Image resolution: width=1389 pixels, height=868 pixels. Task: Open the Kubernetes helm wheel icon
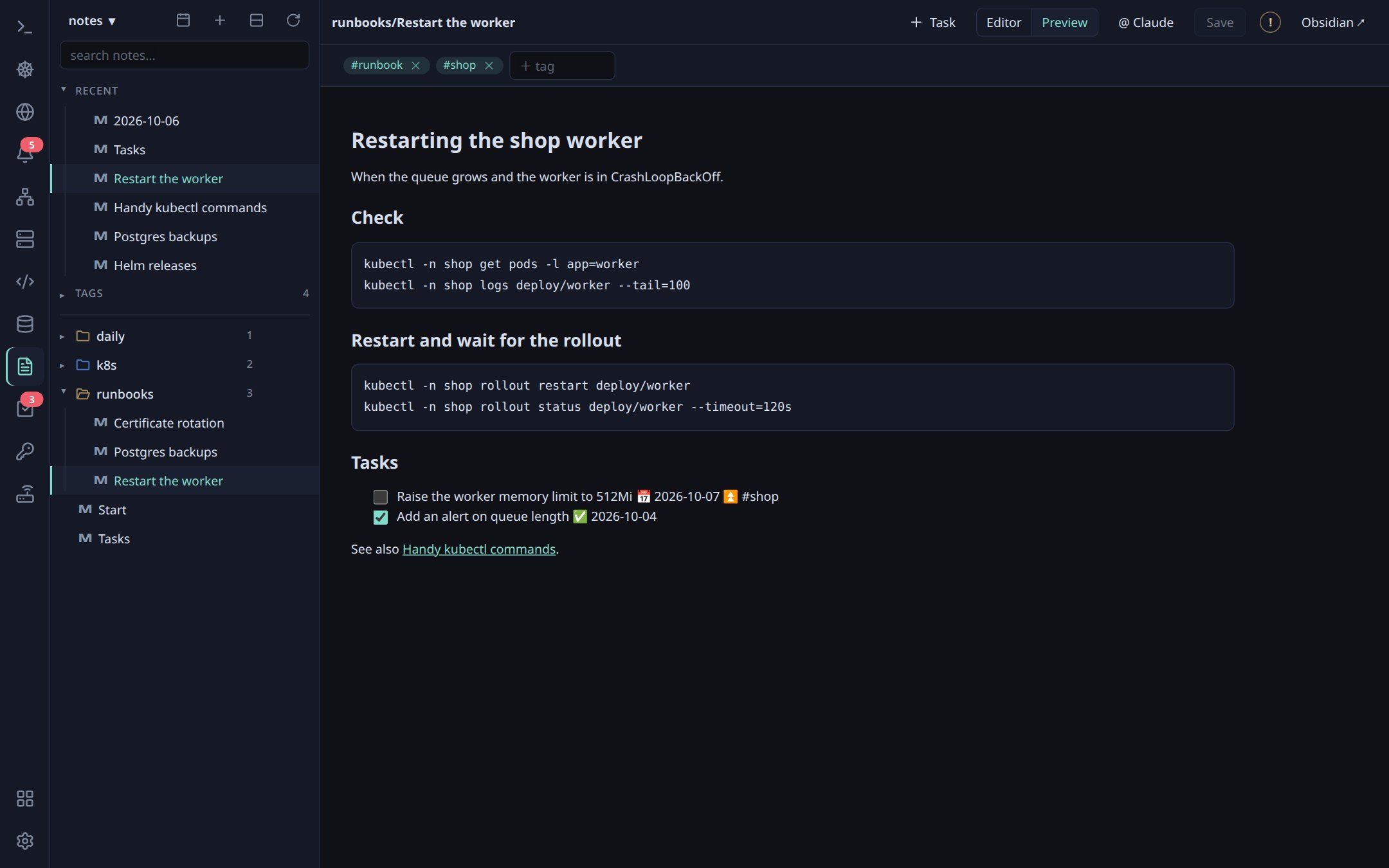24,69
